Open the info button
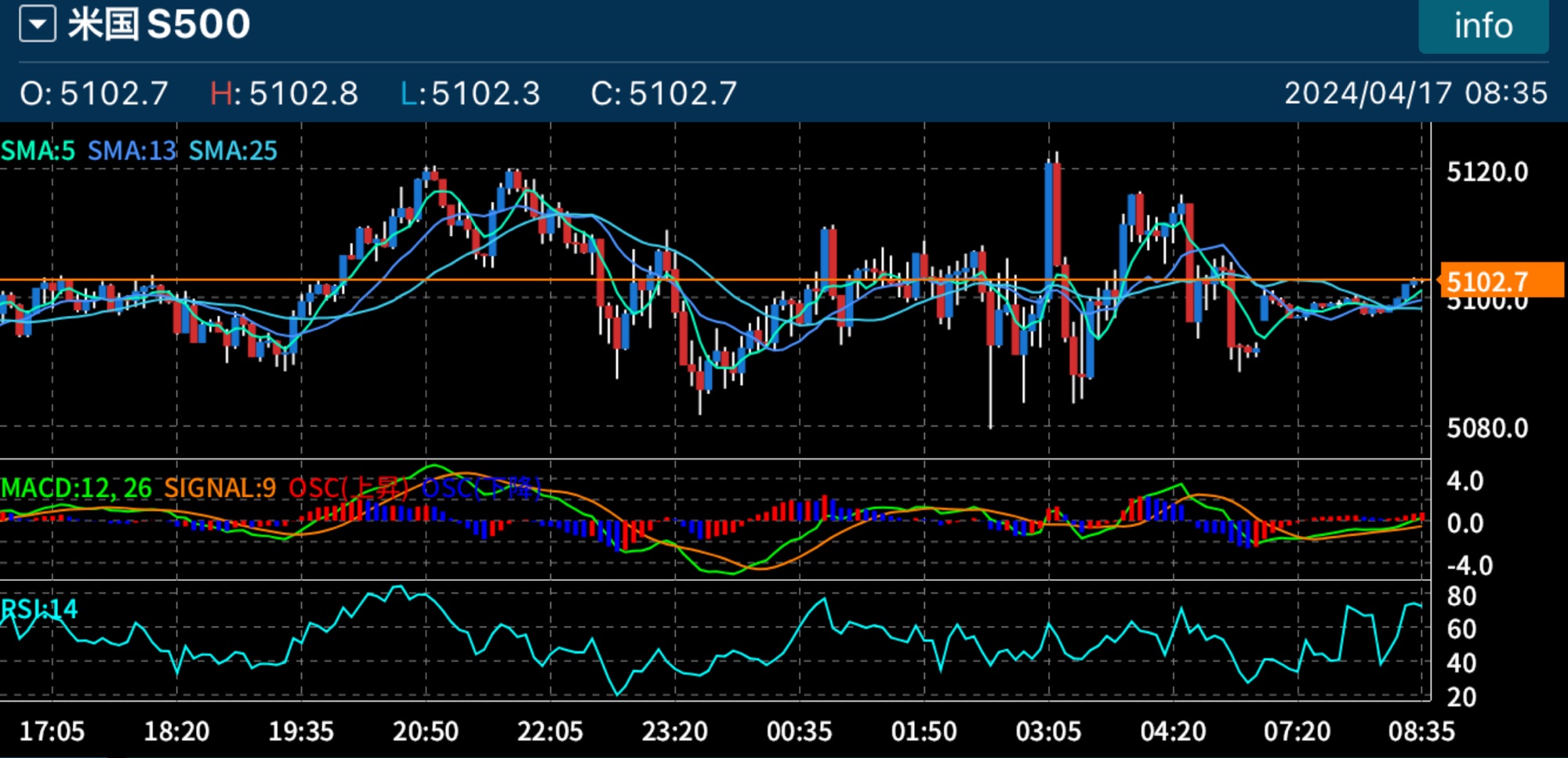1568x758 pixels. tap(1483, 26)
